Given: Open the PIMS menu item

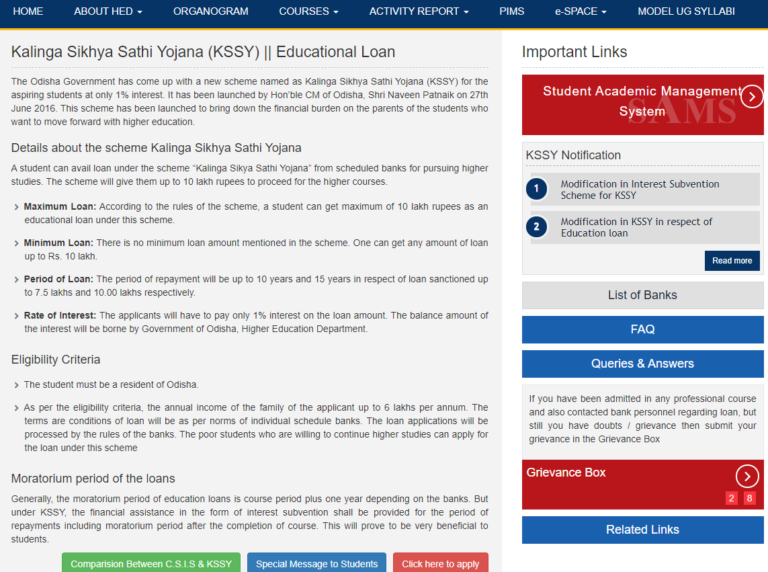Looking at the screenshot, I should click(512, 11).
